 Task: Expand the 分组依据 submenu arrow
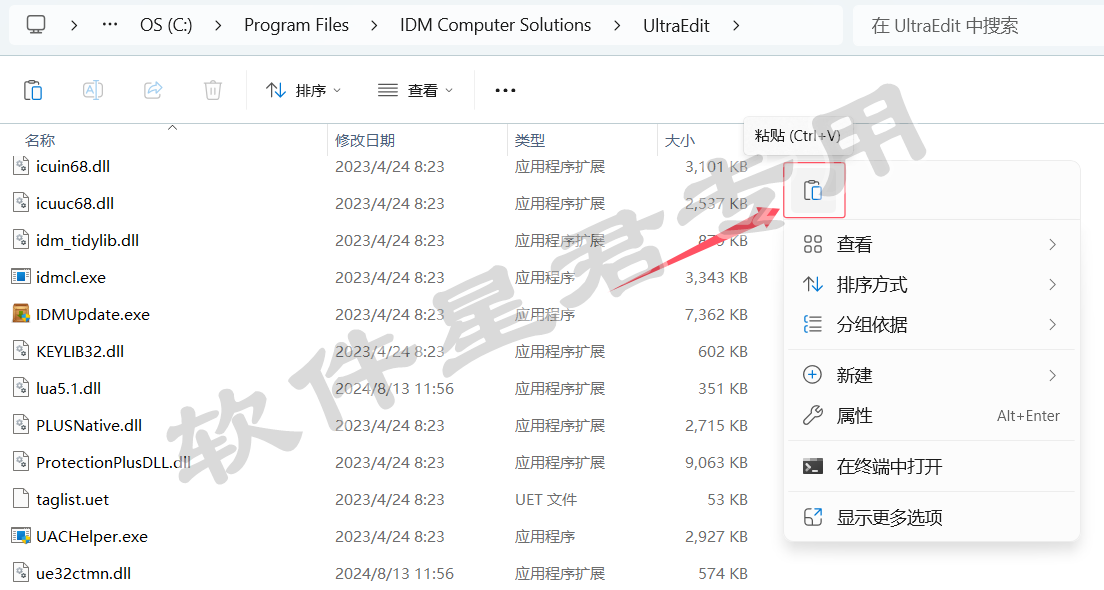point(1053,325)
